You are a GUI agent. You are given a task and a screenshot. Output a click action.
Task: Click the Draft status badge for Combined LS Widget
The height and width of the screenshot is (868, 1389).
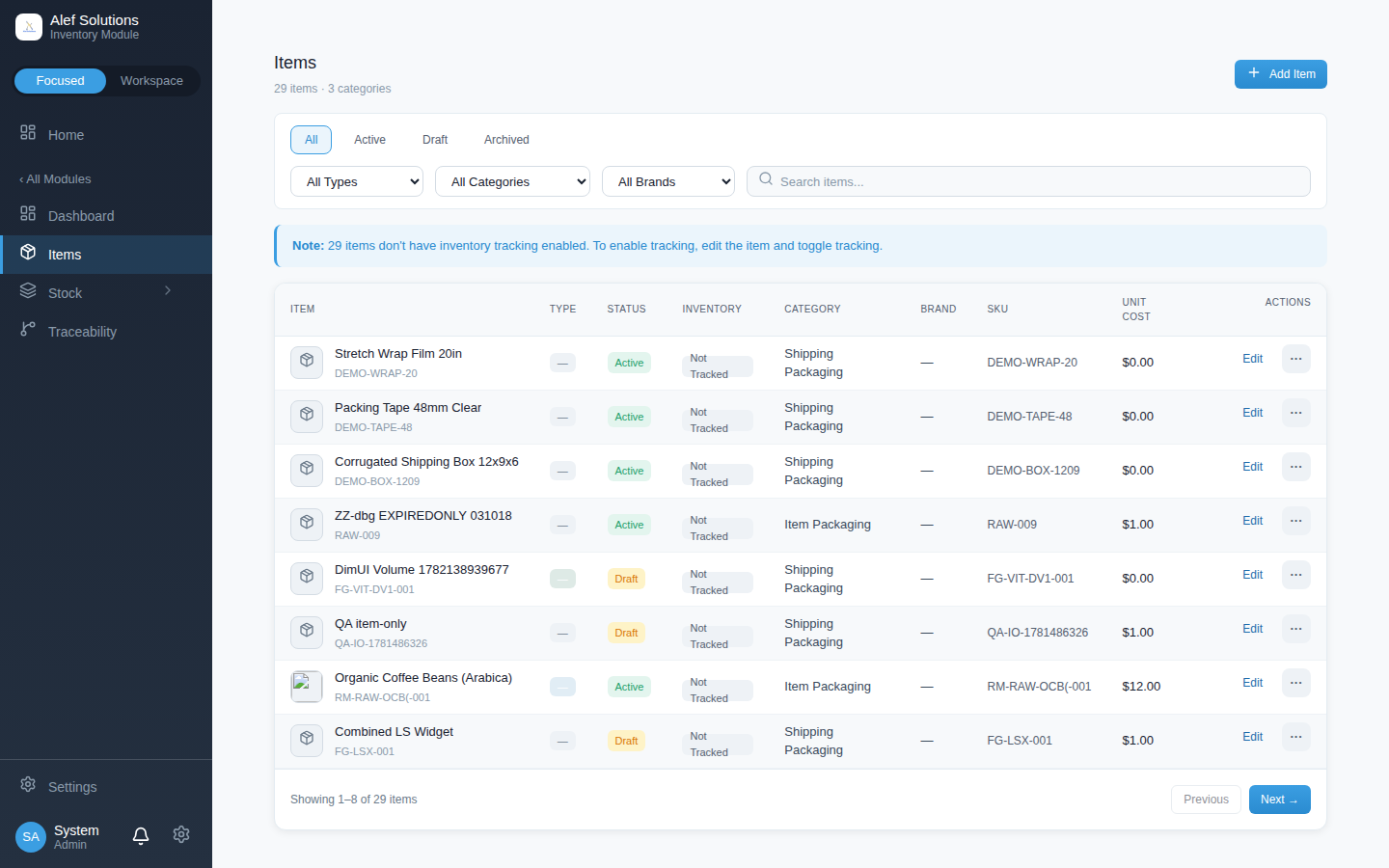pyautogui.click(x=626, y=741)
